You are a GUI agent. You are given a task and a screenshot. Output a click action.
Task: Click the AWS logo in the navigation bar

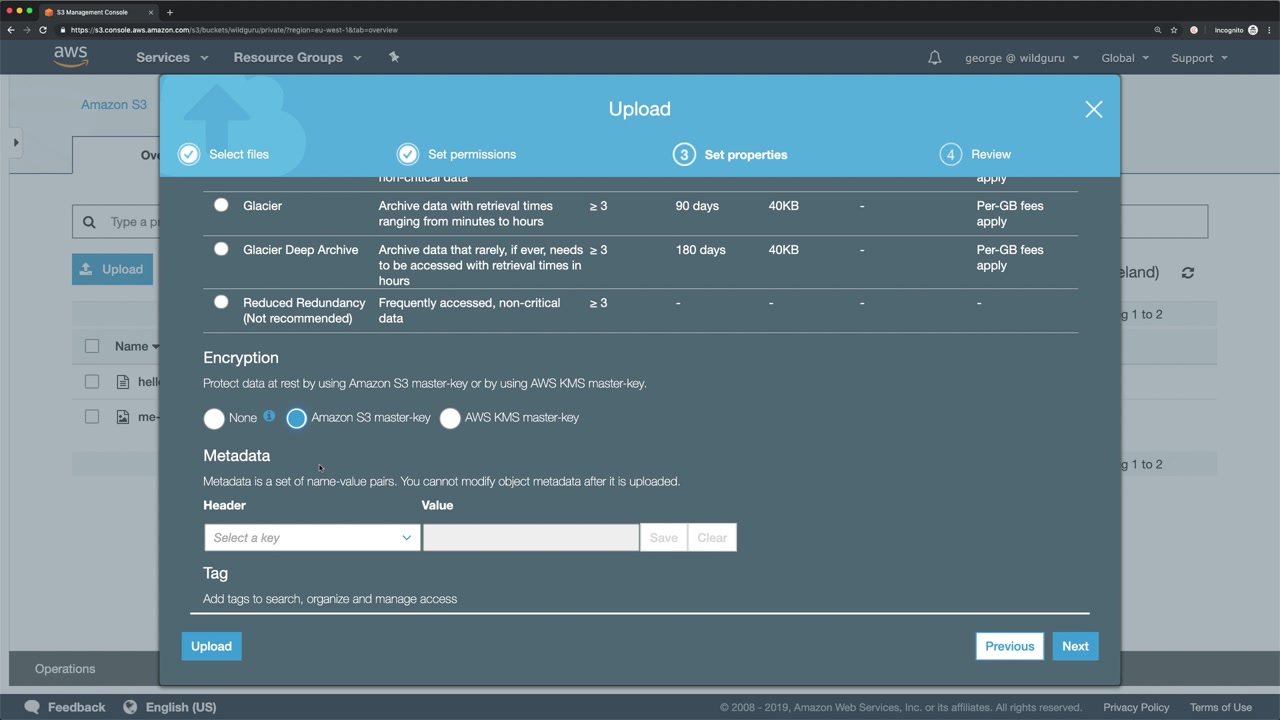pyautogui.click(x=71, y=57)
